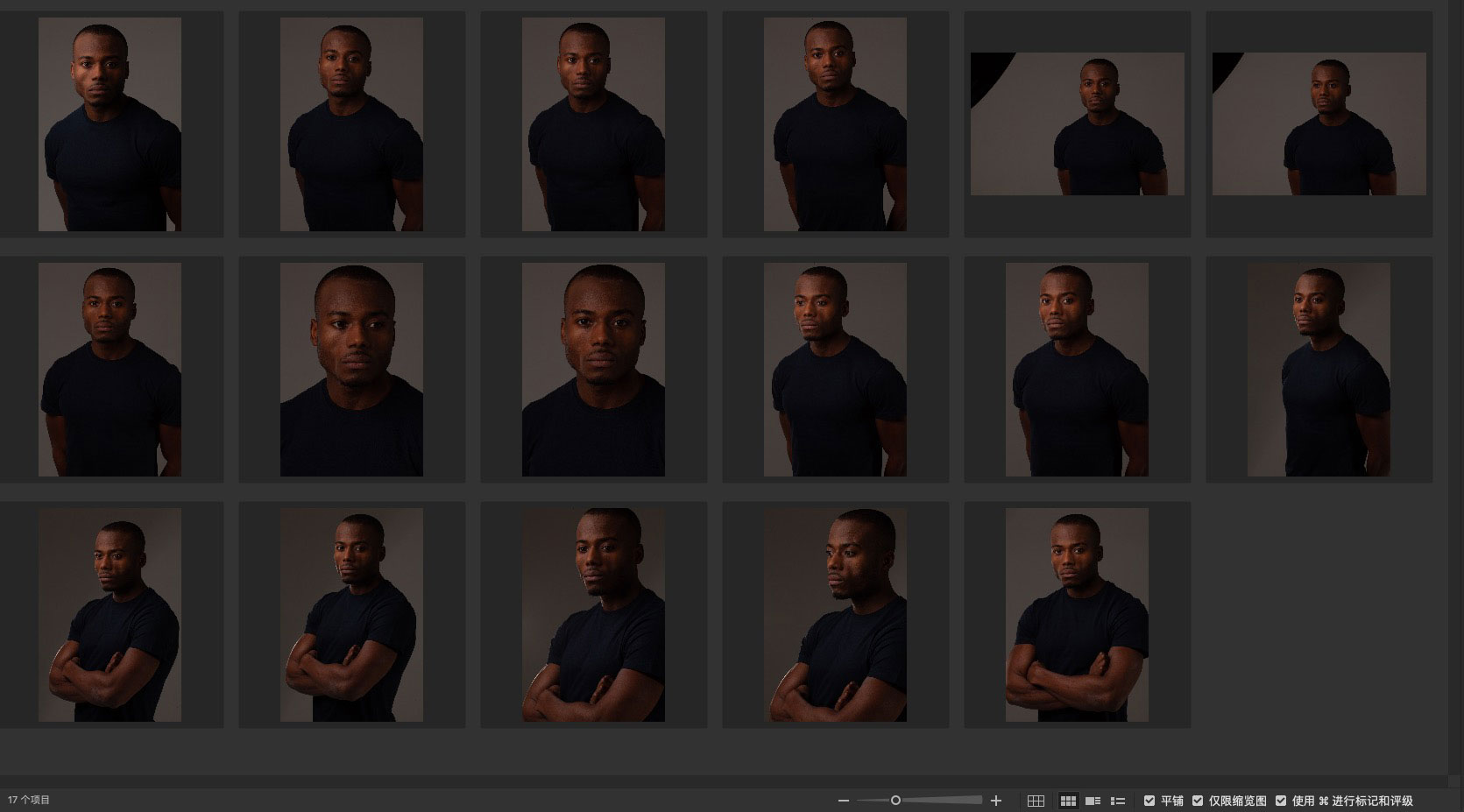
Task: Click the plus icon to enlarge thumbnails
Action: click(995, 801)
